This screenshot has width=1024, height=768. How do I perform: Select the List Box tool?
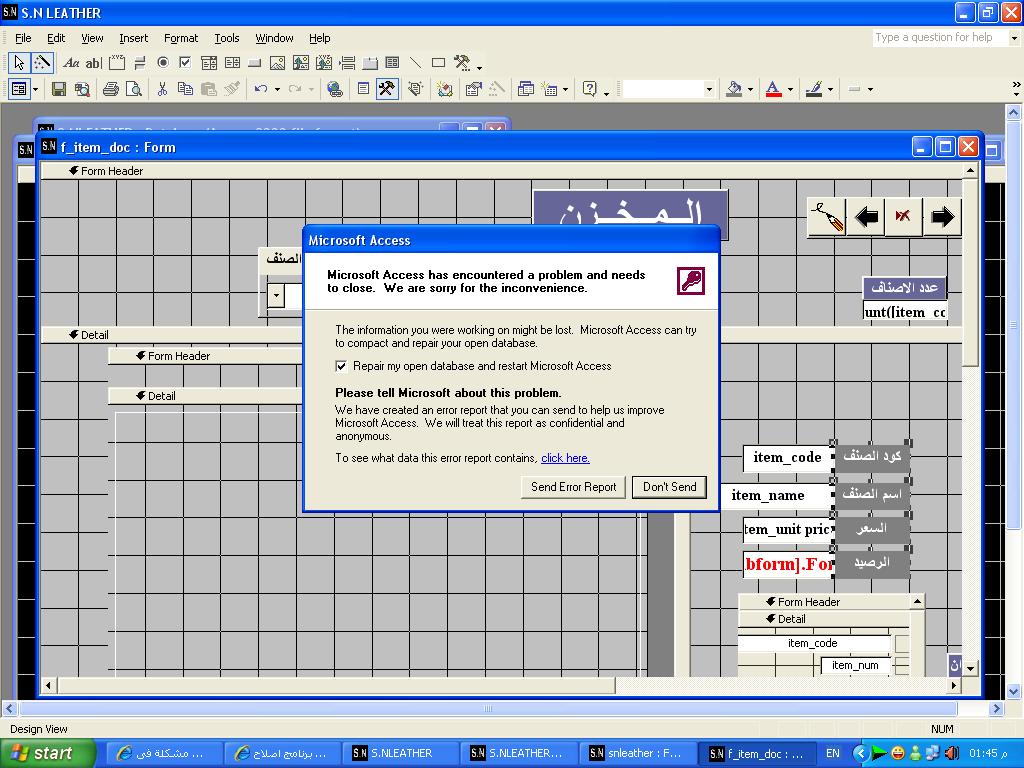point(232,63)
